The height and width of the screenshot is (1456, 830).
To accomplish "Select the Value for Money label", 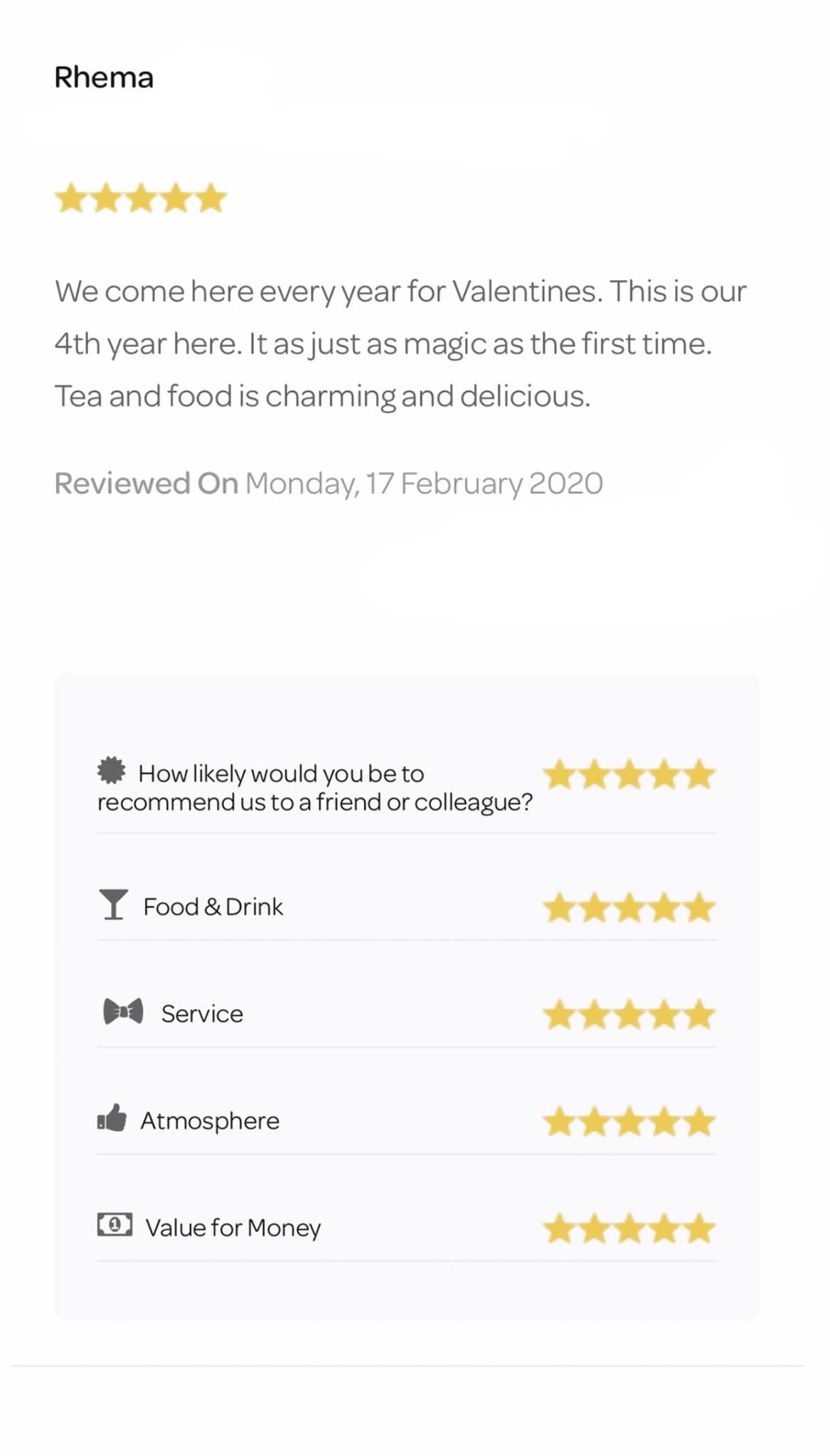I will click(x=233, y=1228).
